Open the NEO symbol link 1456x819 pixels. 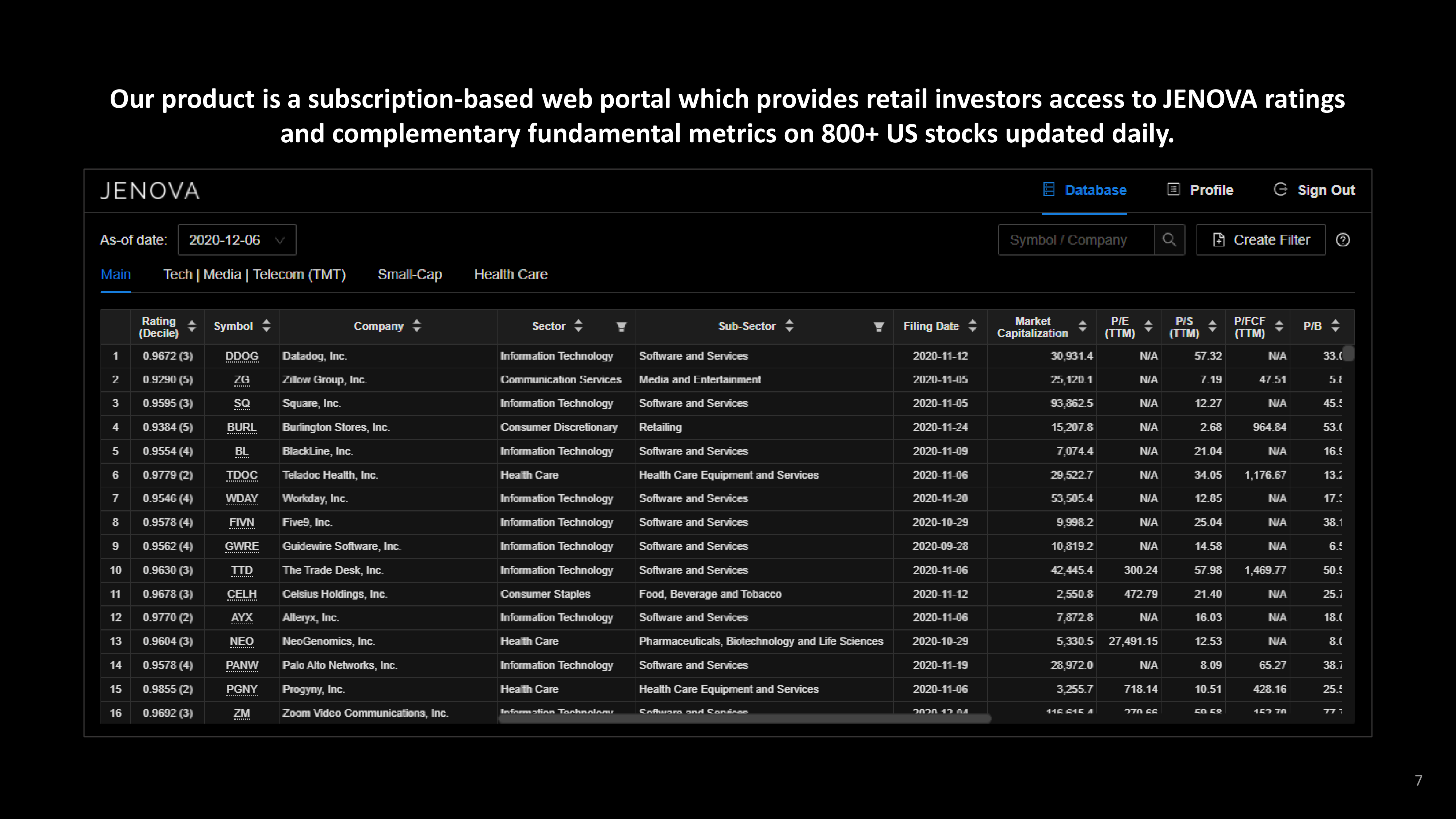242,641
